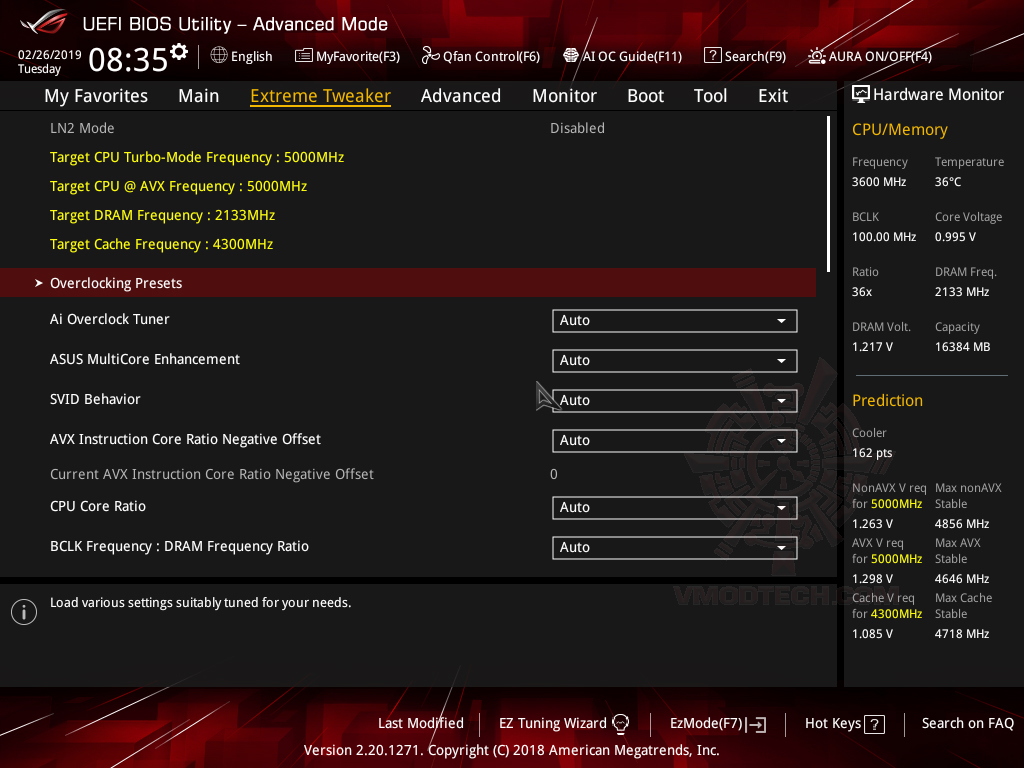Click the SVID Behavior label

(x=95, y=399)
